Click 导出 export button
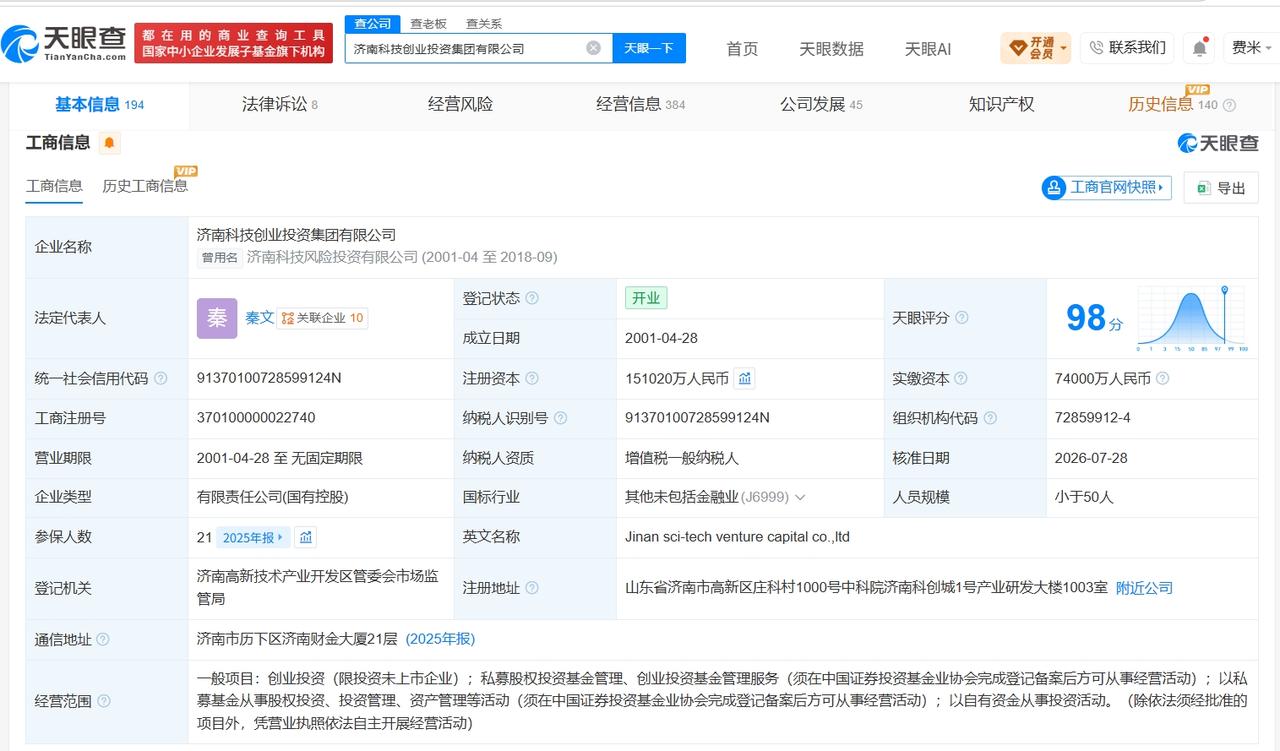This screenshot has width=1280, height=751. 1221,188
